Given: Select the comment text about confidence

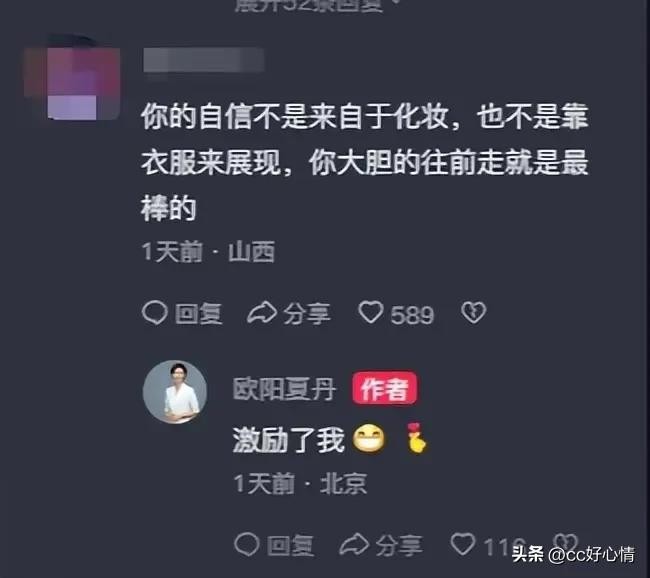Looking at the screenshot, I should [x=365, y=162].
